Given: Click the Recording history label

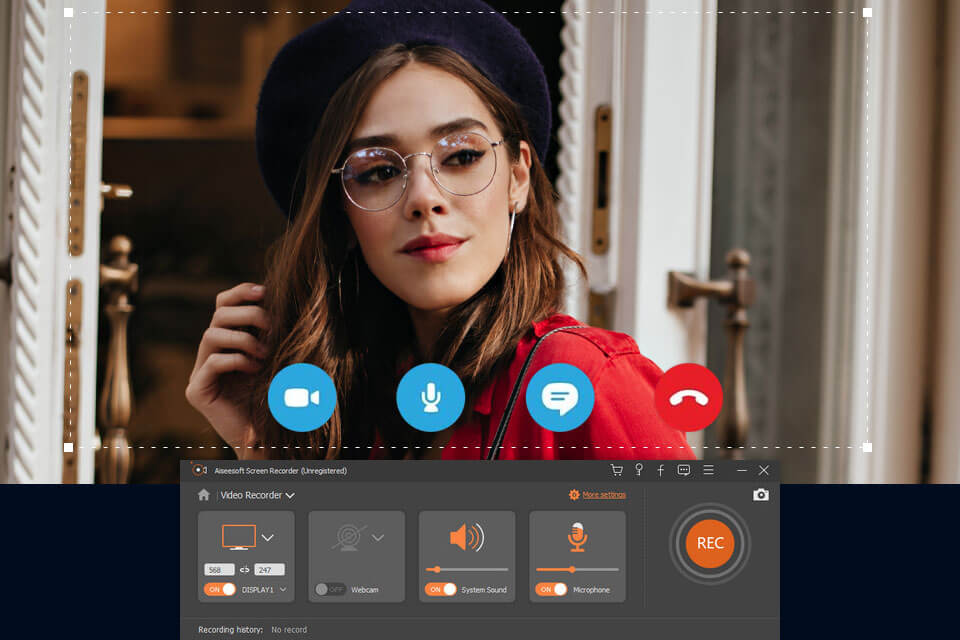Looking at the screenshot, I should 230,630.
